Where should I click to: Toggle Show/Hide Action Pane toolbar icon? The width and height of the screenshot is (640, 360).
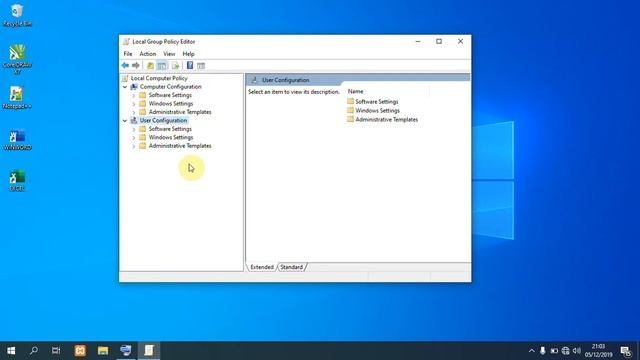pyautogui.click(x=201, y=66)
